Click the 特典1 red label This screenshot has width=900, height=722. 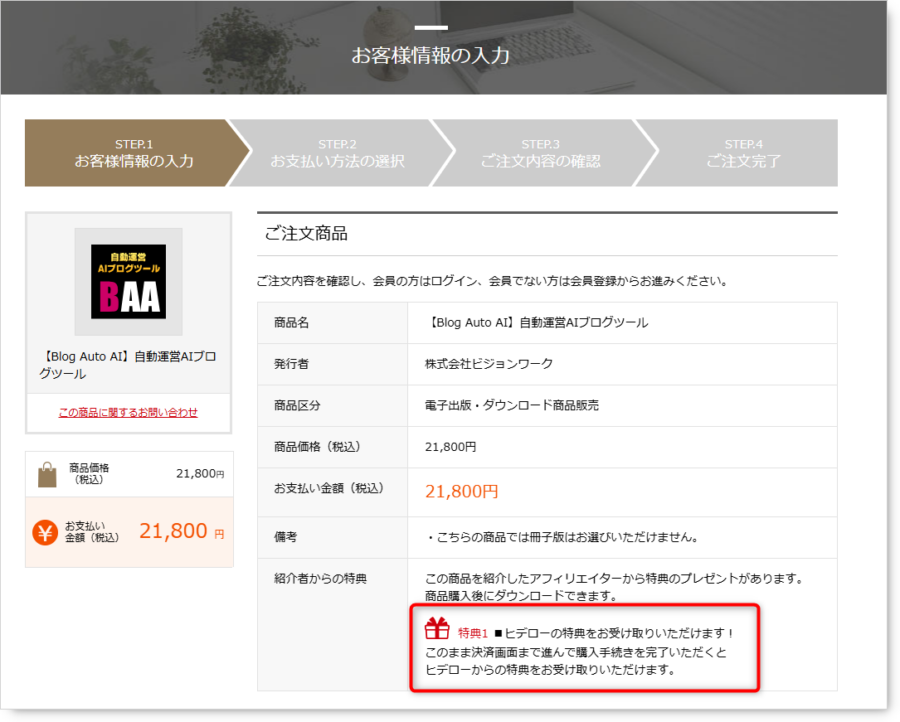[472, 633]
